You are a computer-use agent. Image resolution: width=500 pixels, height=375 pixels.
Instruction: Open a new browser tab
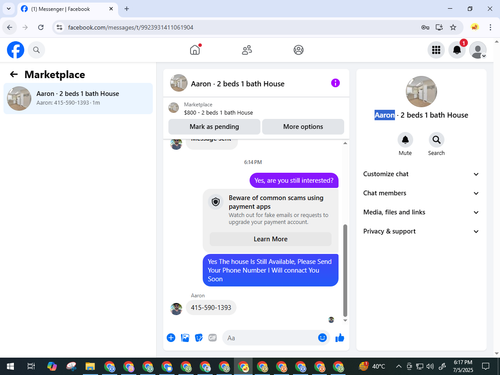coord(127,9)
